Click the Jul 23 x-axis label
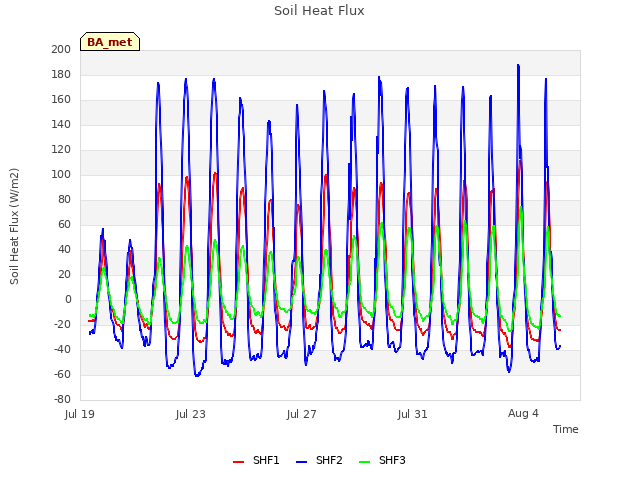 [x=191, y=414]
